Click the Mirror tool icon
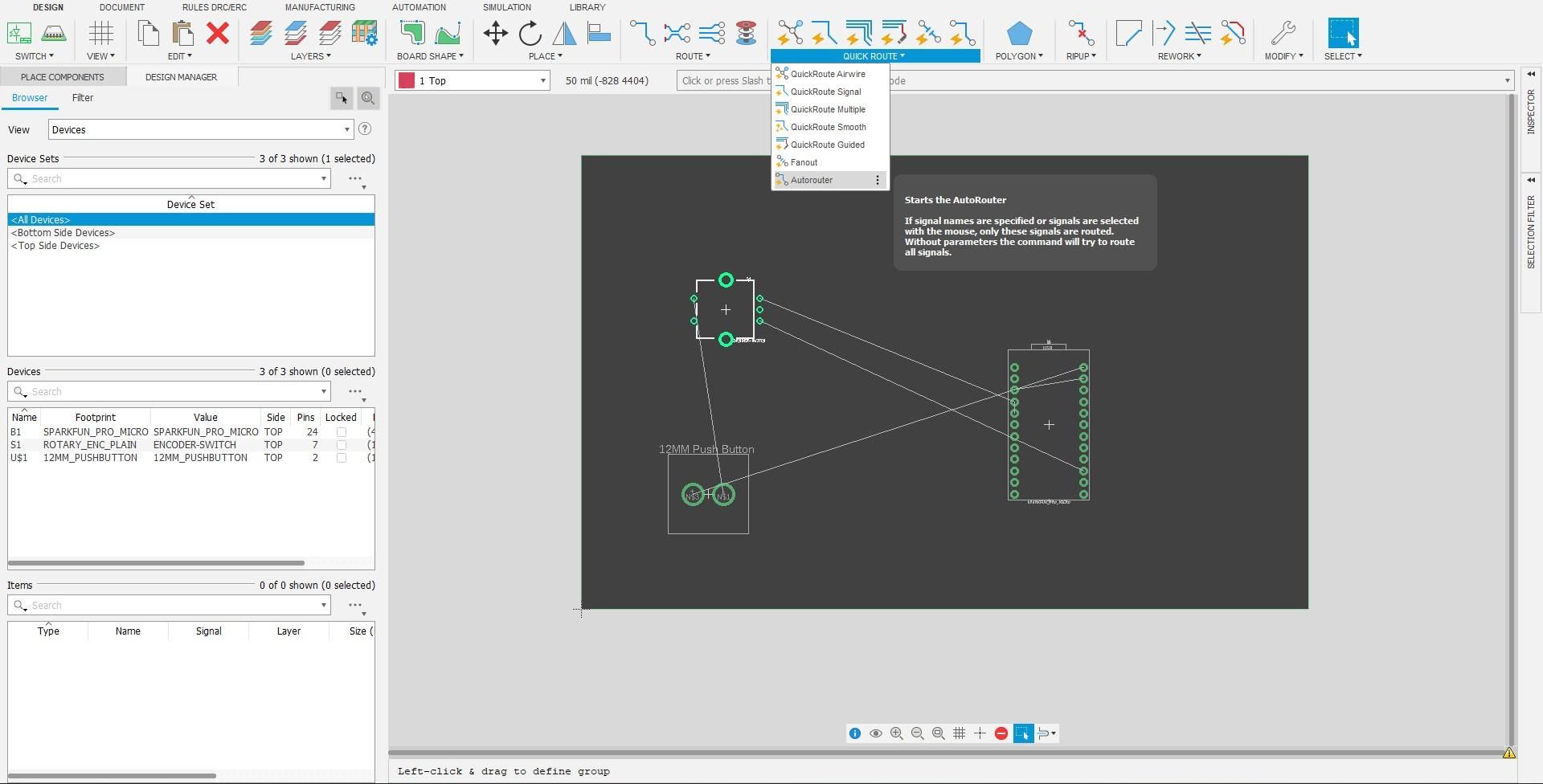The height and width of the screenshot is (784, 1543). coord(565,34)
